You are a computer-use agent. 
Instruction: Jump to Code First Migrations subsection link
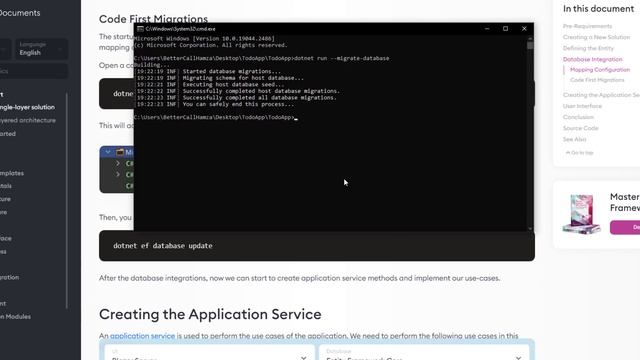pyautogui.click(x=597, y=80)
